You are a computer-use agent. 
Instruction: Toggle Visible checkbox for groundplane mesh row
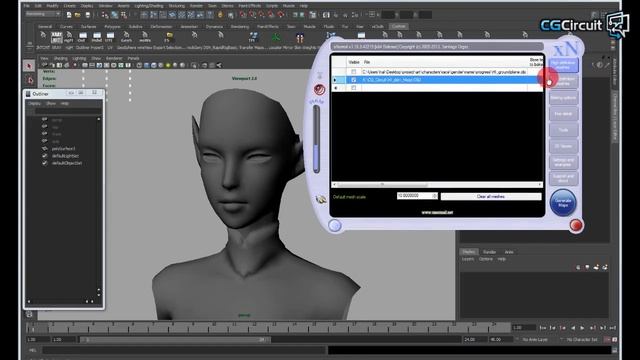[353, 72]
